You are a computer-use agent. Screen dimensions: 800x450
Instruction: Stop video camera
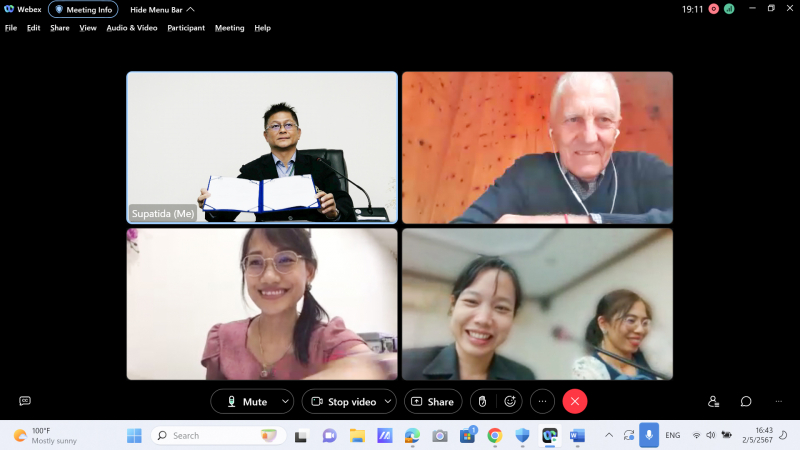pos(343,401)
